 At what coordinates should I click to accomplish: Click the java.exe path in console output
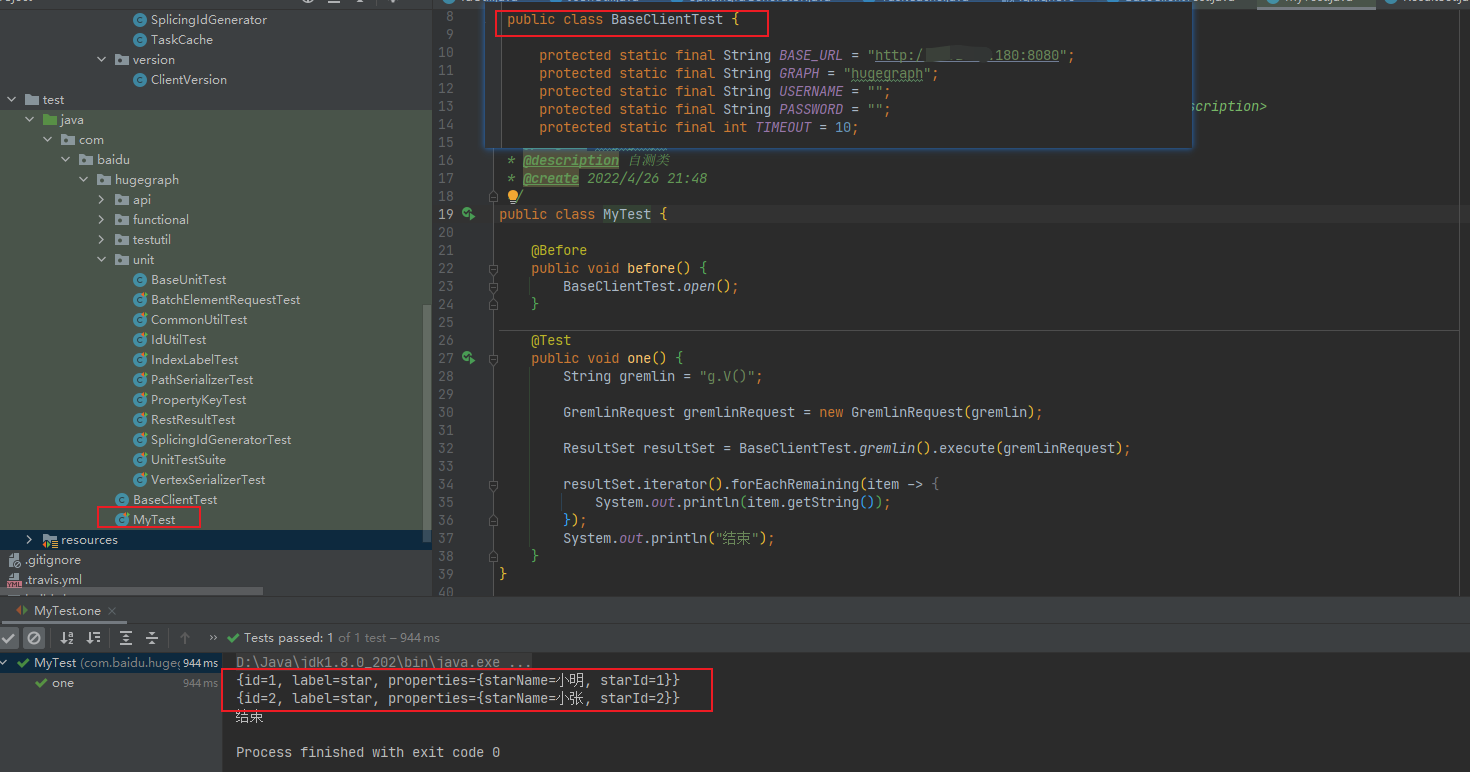(x=385, y=662)
